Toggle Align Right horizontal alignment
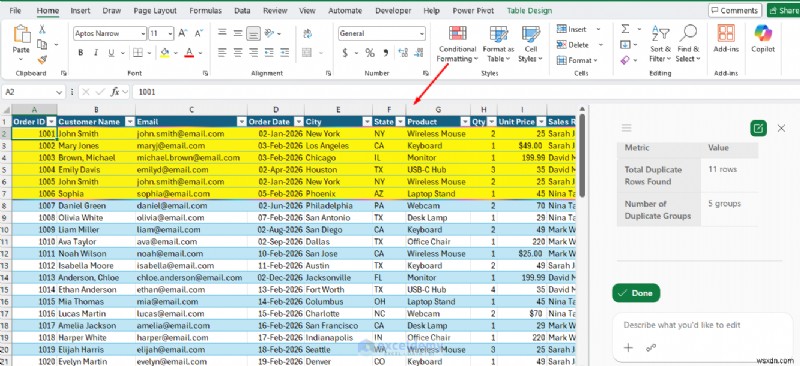Image resolution: width=800 pixels, height=366 pixels. point(253,52)
